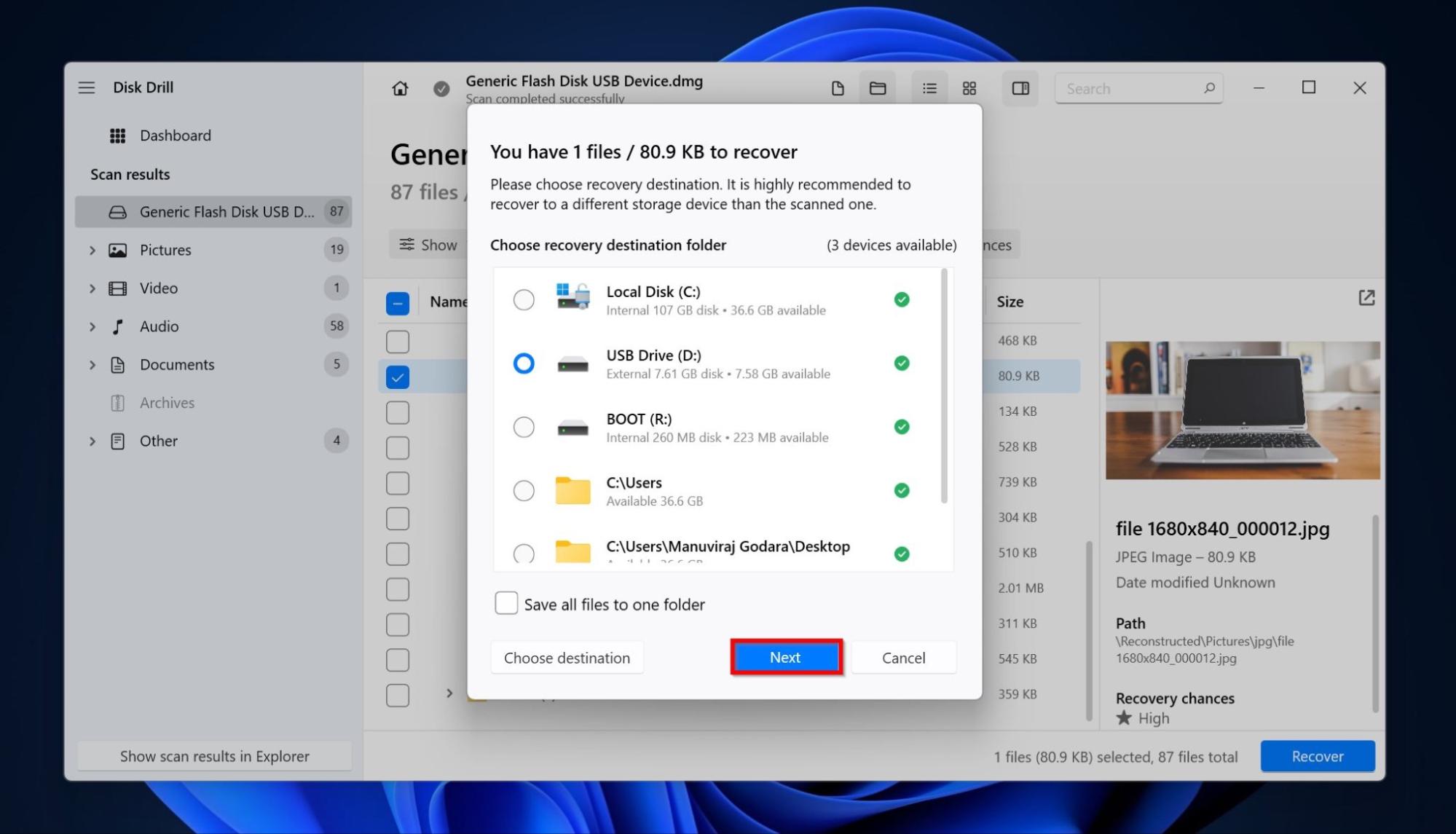
Task: Click the list view icon in toolbar
Action: (927, 87)
